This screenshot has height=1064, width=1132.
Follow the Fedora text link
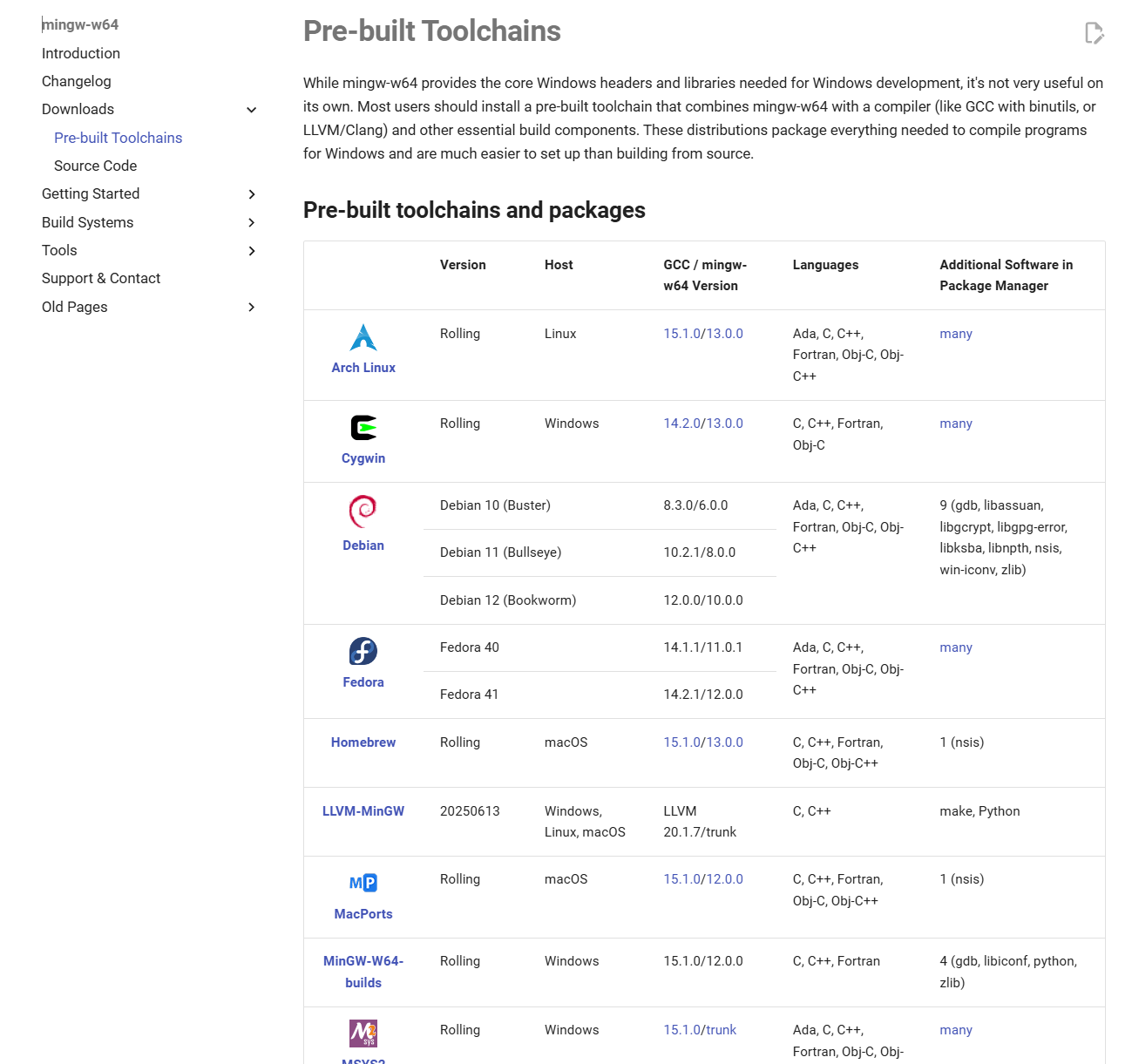pyautogui.click(x=363, y=682)
